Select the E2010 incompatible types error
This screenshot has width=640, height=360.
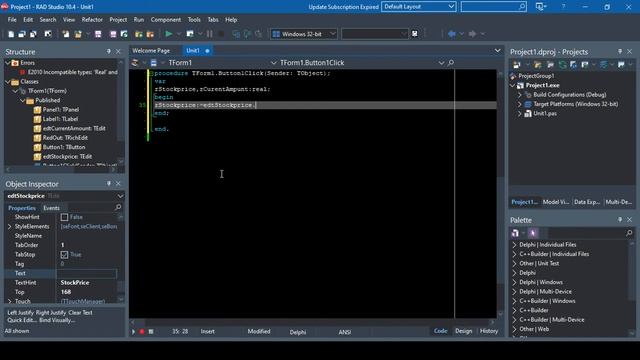73,72
